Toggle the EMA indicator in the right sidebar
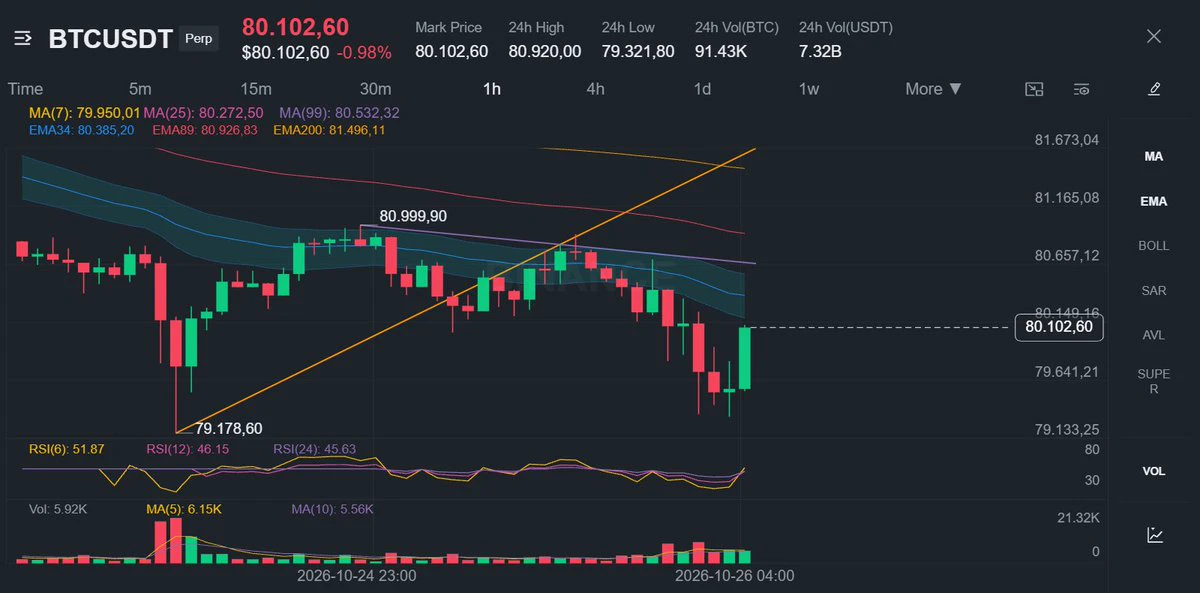This screenshot has height=593, width=1200. click(x=1154, y=201)
